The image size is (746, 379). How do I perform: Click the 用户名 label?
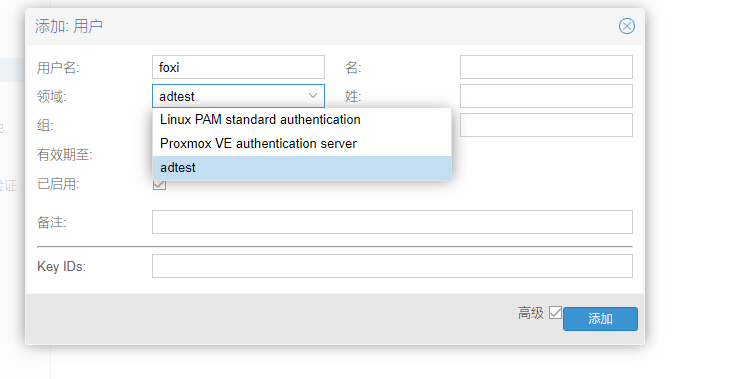58,68
